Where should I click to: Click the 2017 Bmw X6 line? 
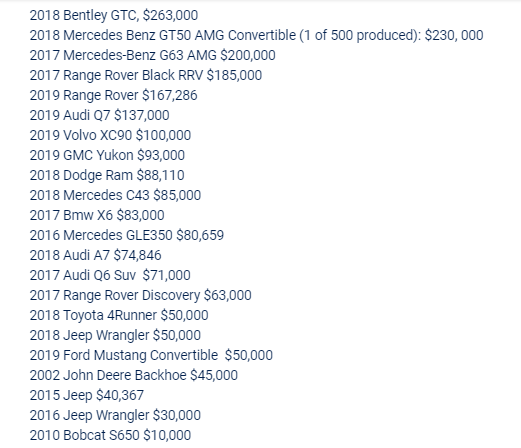tap(97, 215)
